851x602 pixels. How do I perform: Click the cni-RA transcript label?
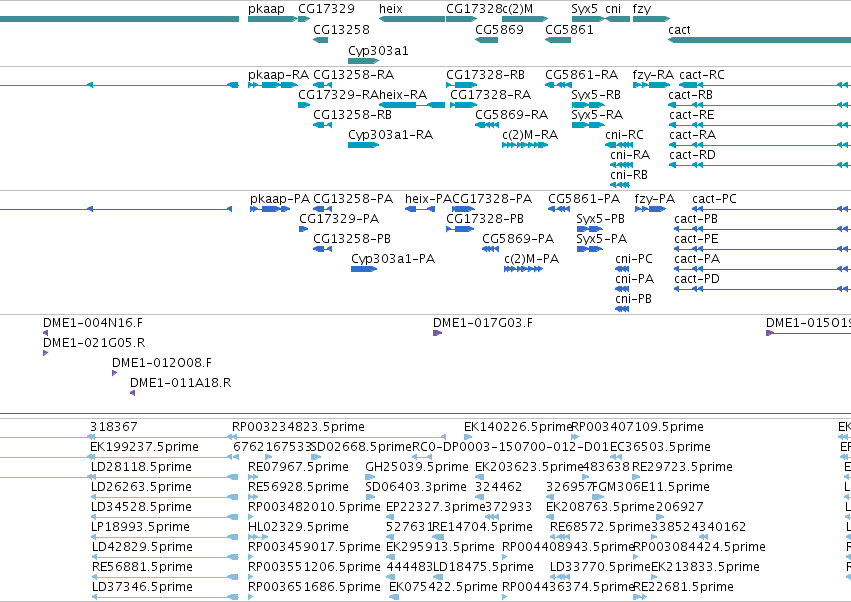(630, 155)
